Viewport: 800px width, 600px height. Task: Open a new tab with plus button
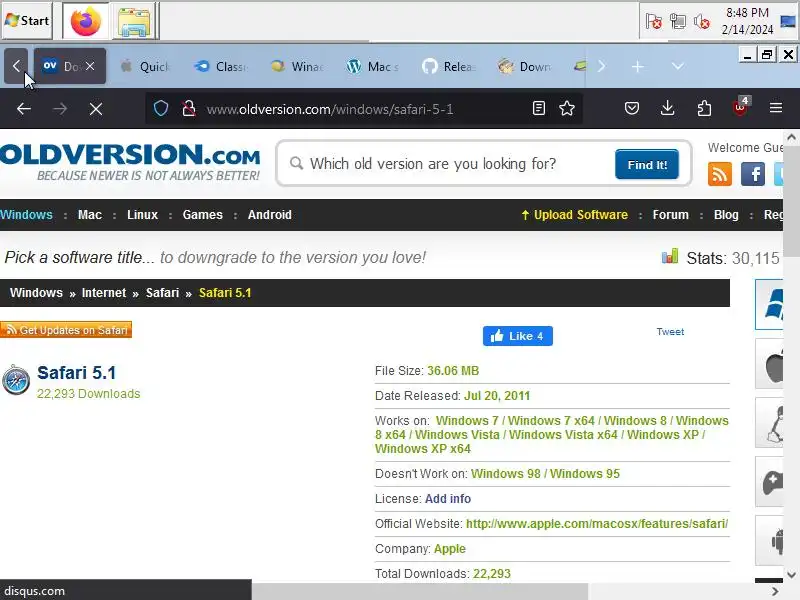638,66
